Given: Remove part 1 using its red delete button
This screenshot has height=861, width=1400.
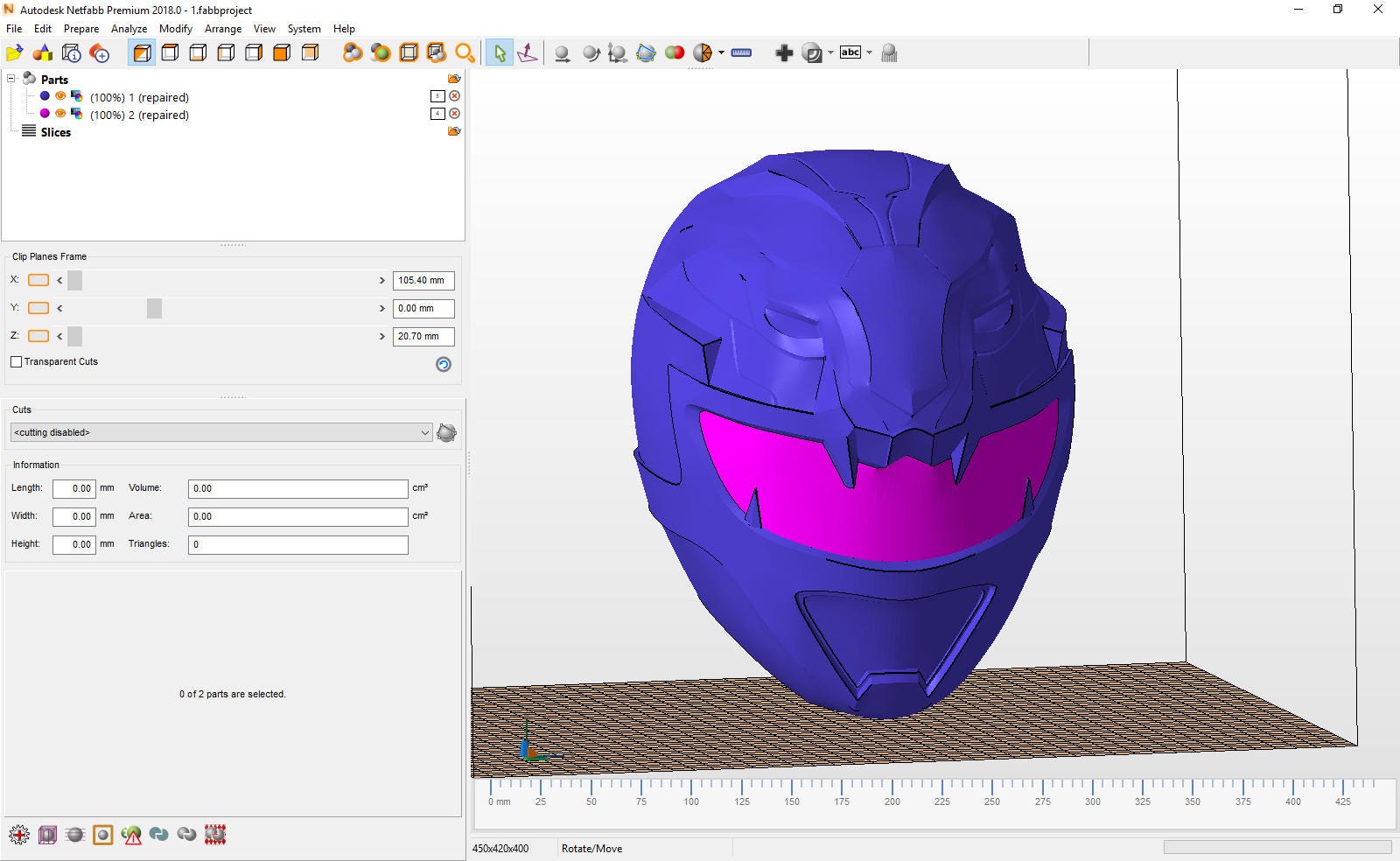Looking at the screenshot, I should click(x=454, y=96).
